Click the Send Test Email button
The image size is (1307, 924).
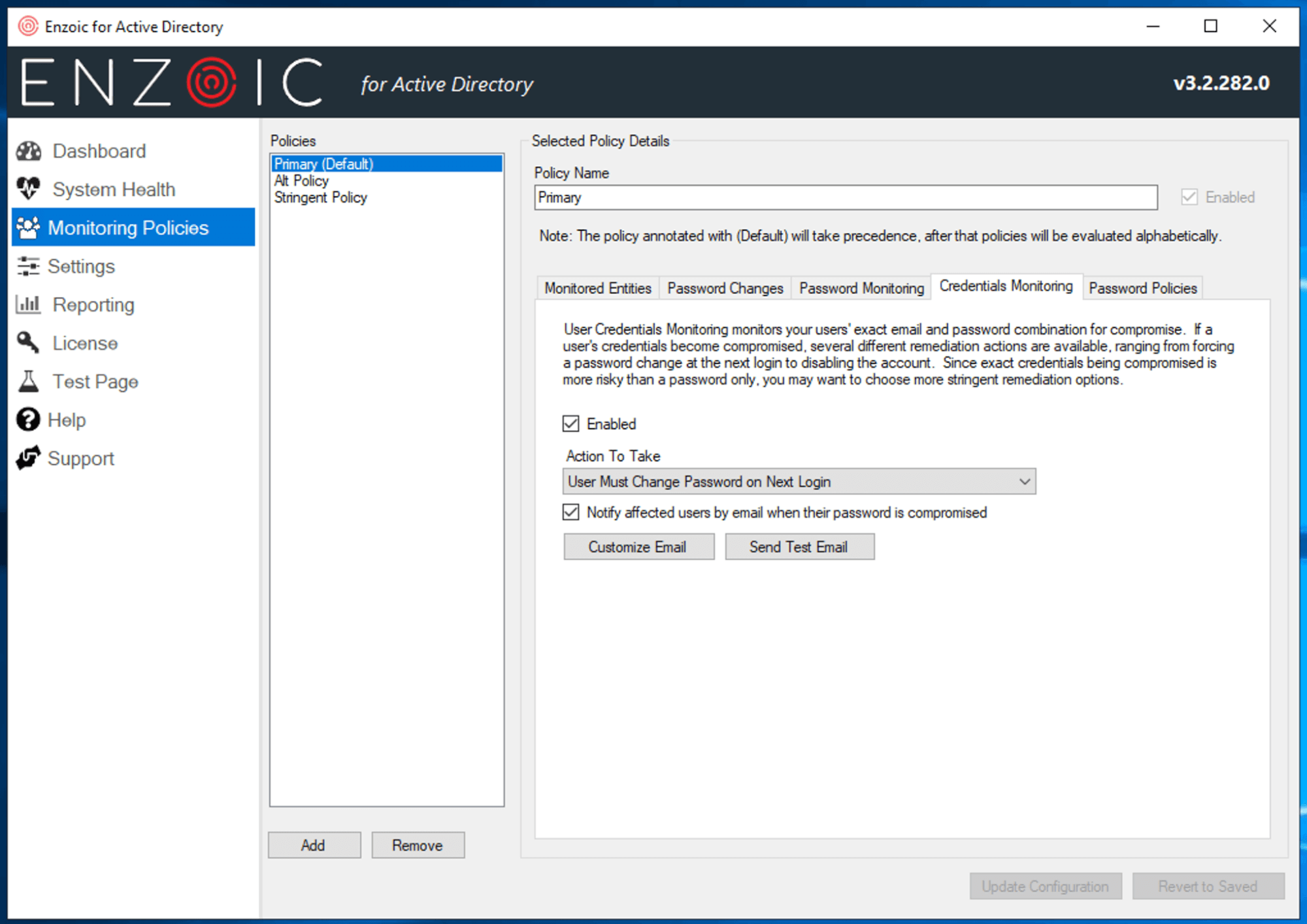tap(799, 547)
